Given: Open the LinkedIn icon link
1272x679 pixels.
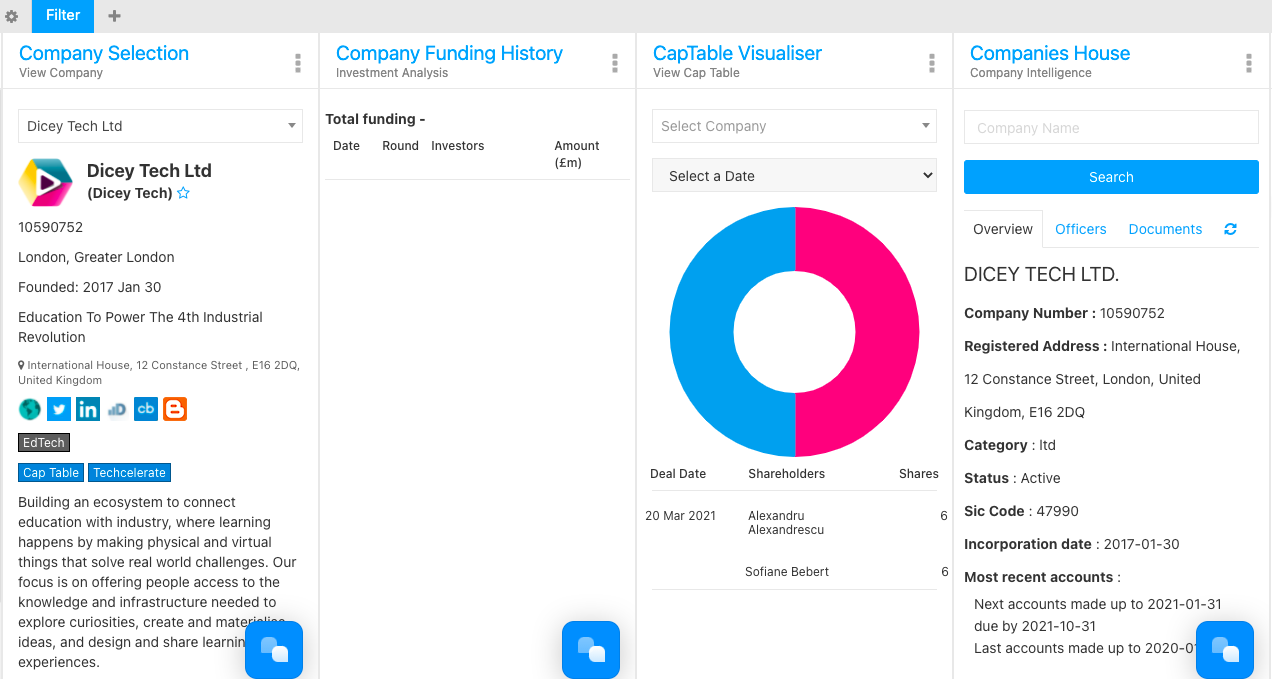Looking at the screenshot, I should coord(88,409).
